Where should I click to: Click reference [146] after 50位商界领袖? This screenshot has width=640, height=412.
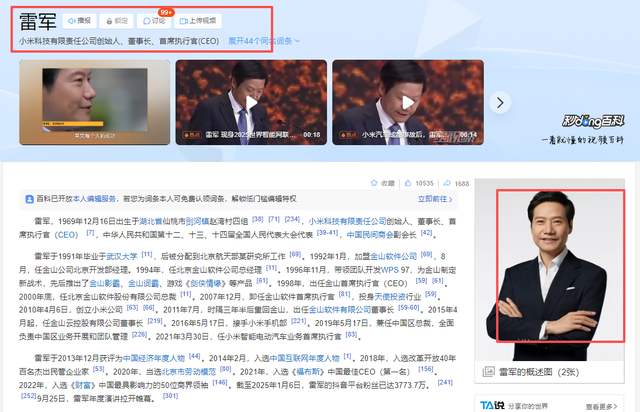tap(220, 383)
